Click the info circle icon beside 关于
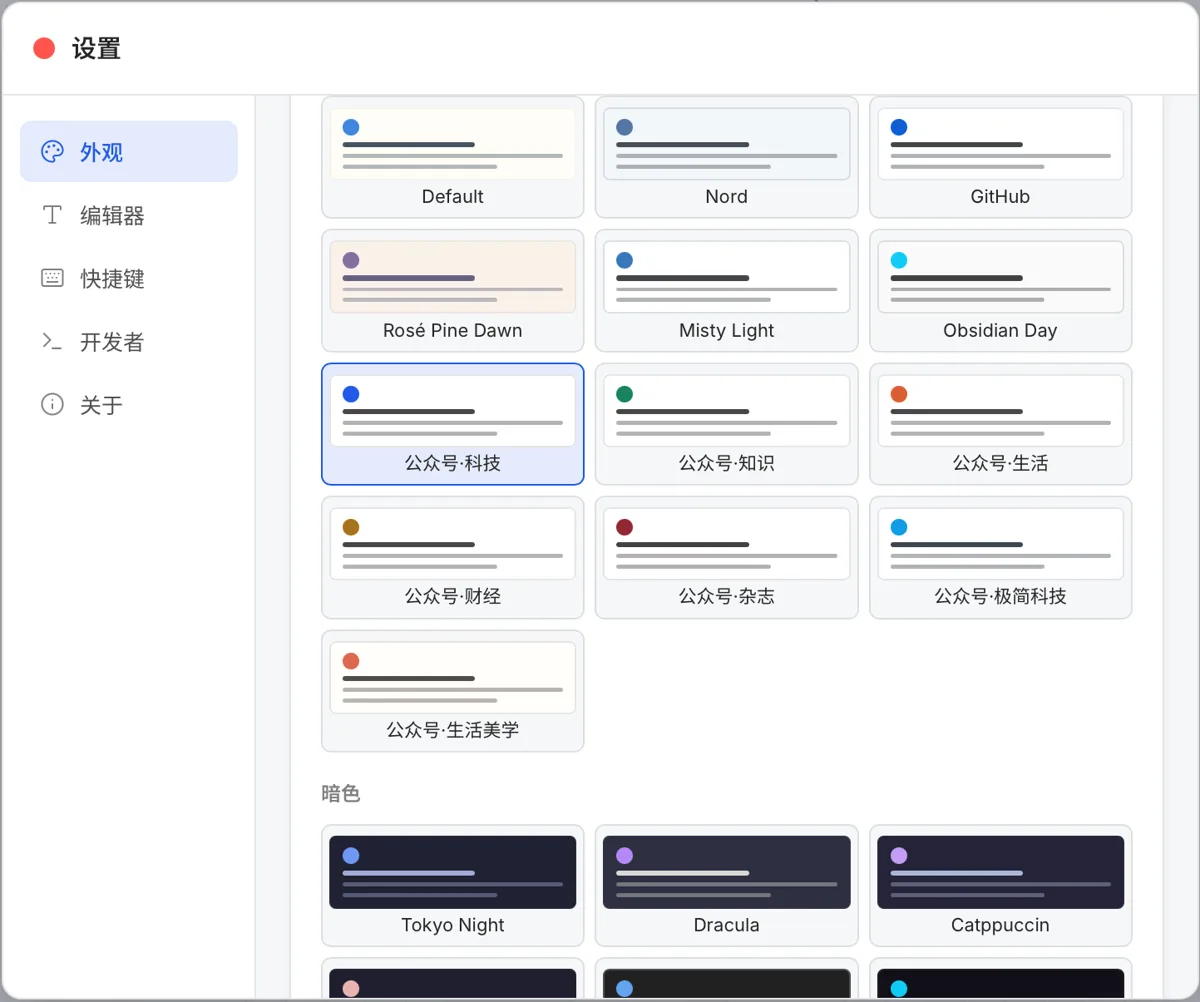 [x=52, y=404]
